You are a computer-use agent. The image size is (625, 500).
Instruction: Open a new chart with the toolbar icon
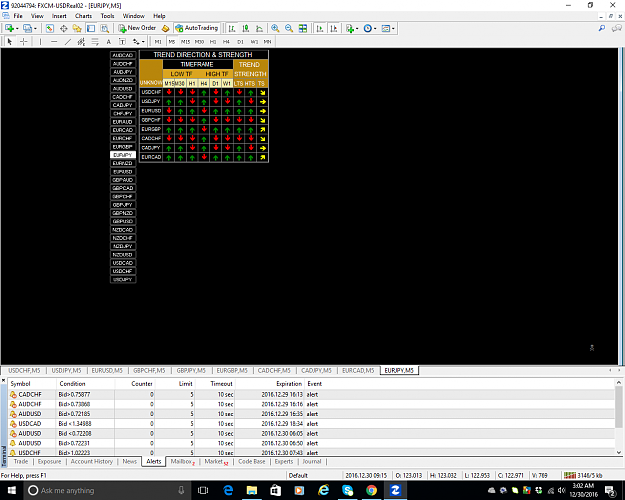9,28
